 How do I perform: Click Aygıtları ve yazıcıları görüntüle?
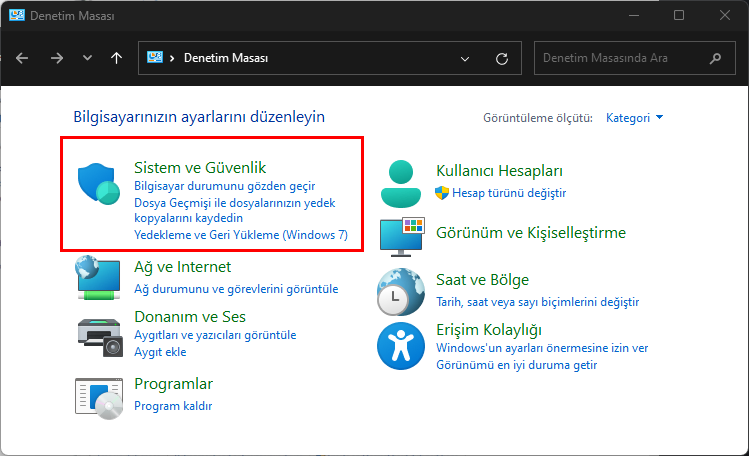(x=215, y=335)
